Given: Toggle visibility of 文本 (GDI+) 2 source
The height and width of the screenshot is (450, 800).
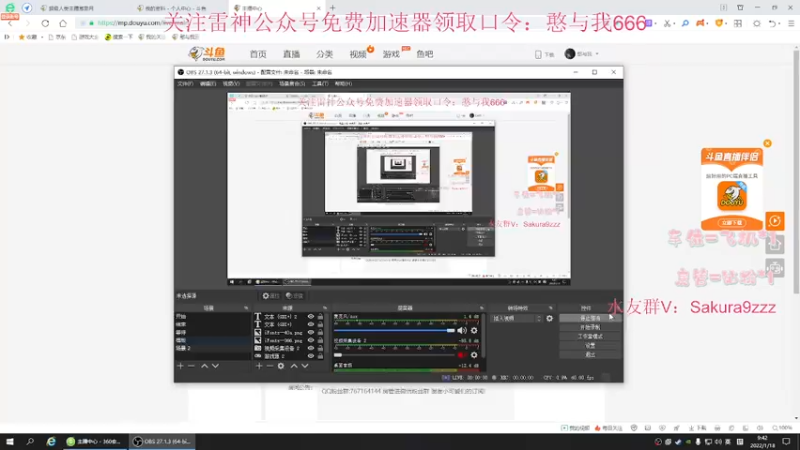Looking at the screenshot, I should click(311, 317).
